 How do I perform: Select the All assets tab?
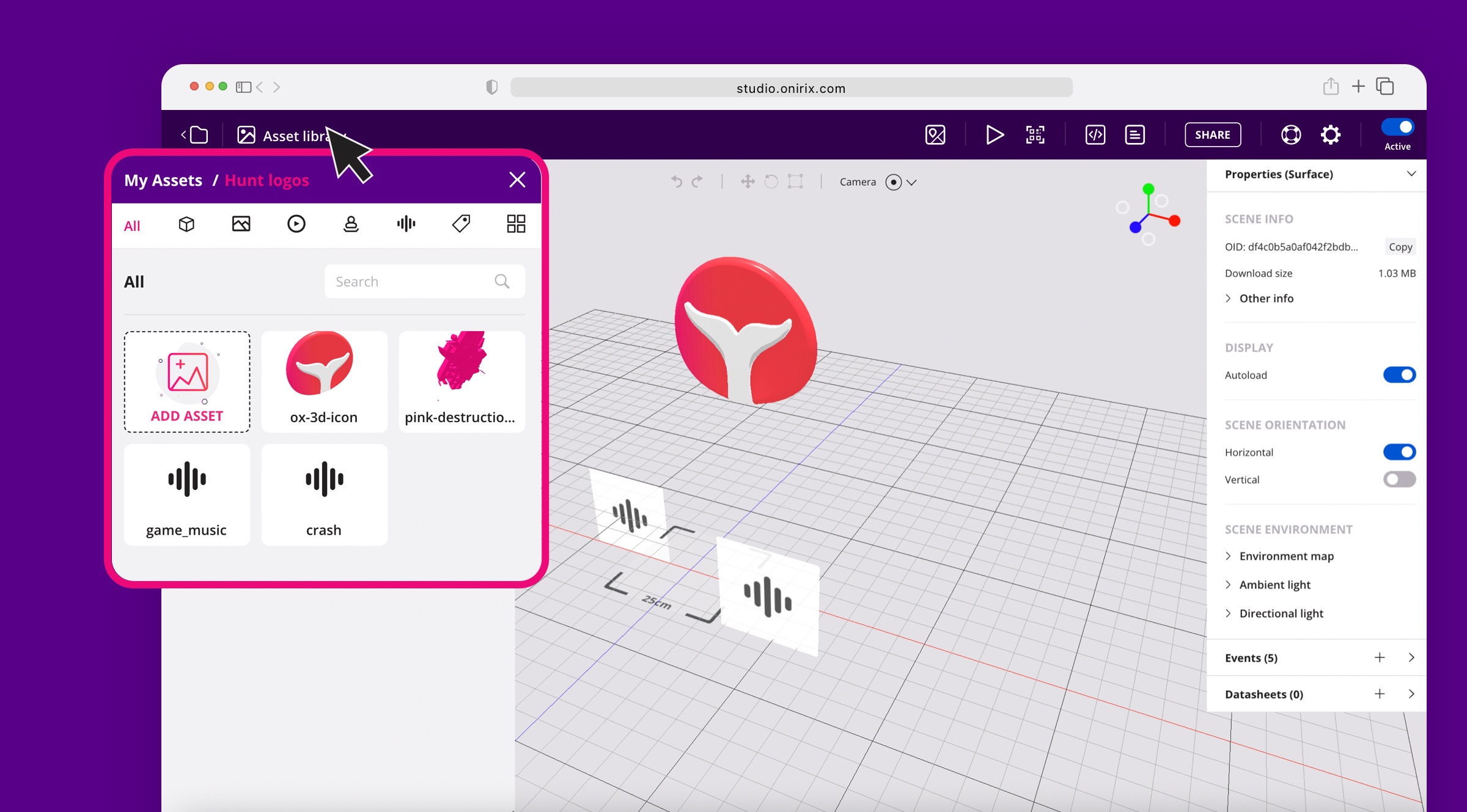click(132, 226)
